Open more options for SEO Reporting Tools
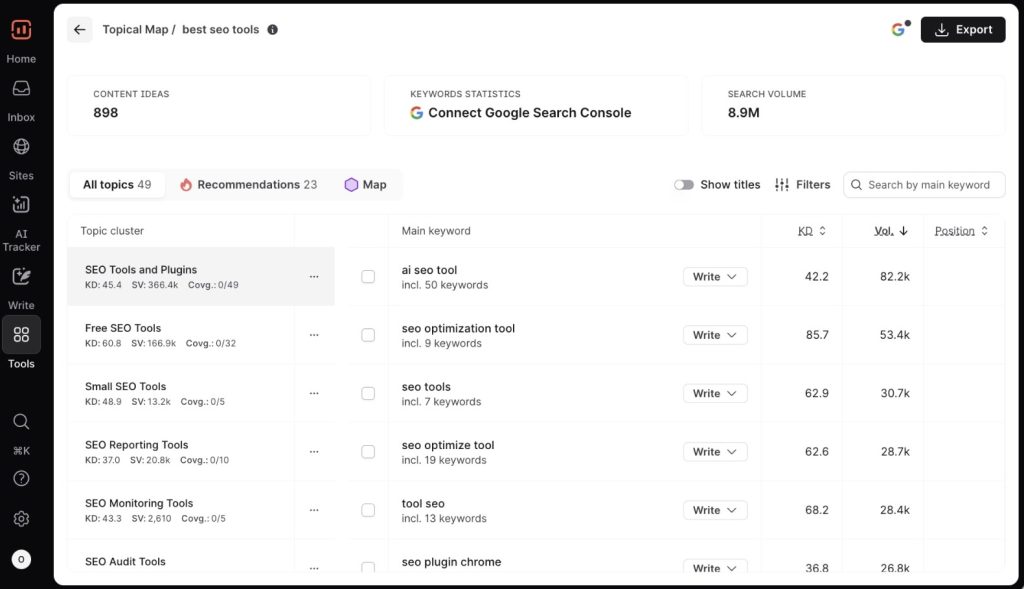 click(314, 452)
